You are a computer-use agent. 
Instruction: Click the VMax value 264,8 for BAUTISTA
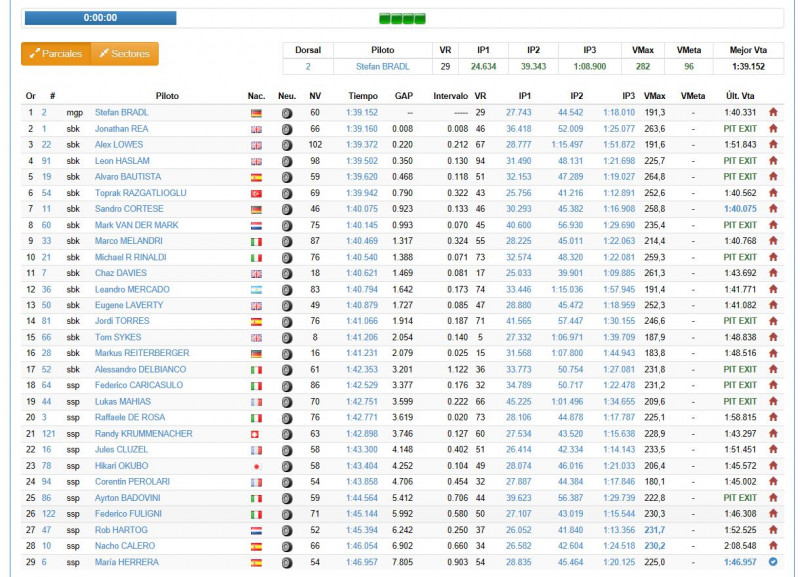655,177
